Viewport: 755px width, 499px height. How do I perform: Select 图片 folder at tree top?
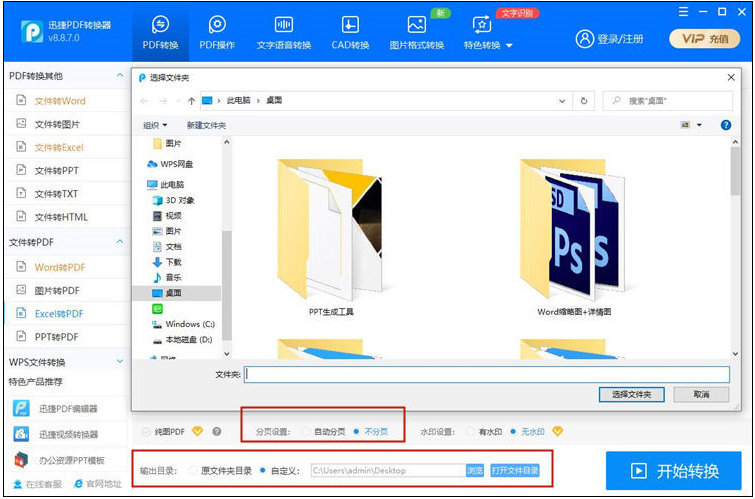coord(167,143)
